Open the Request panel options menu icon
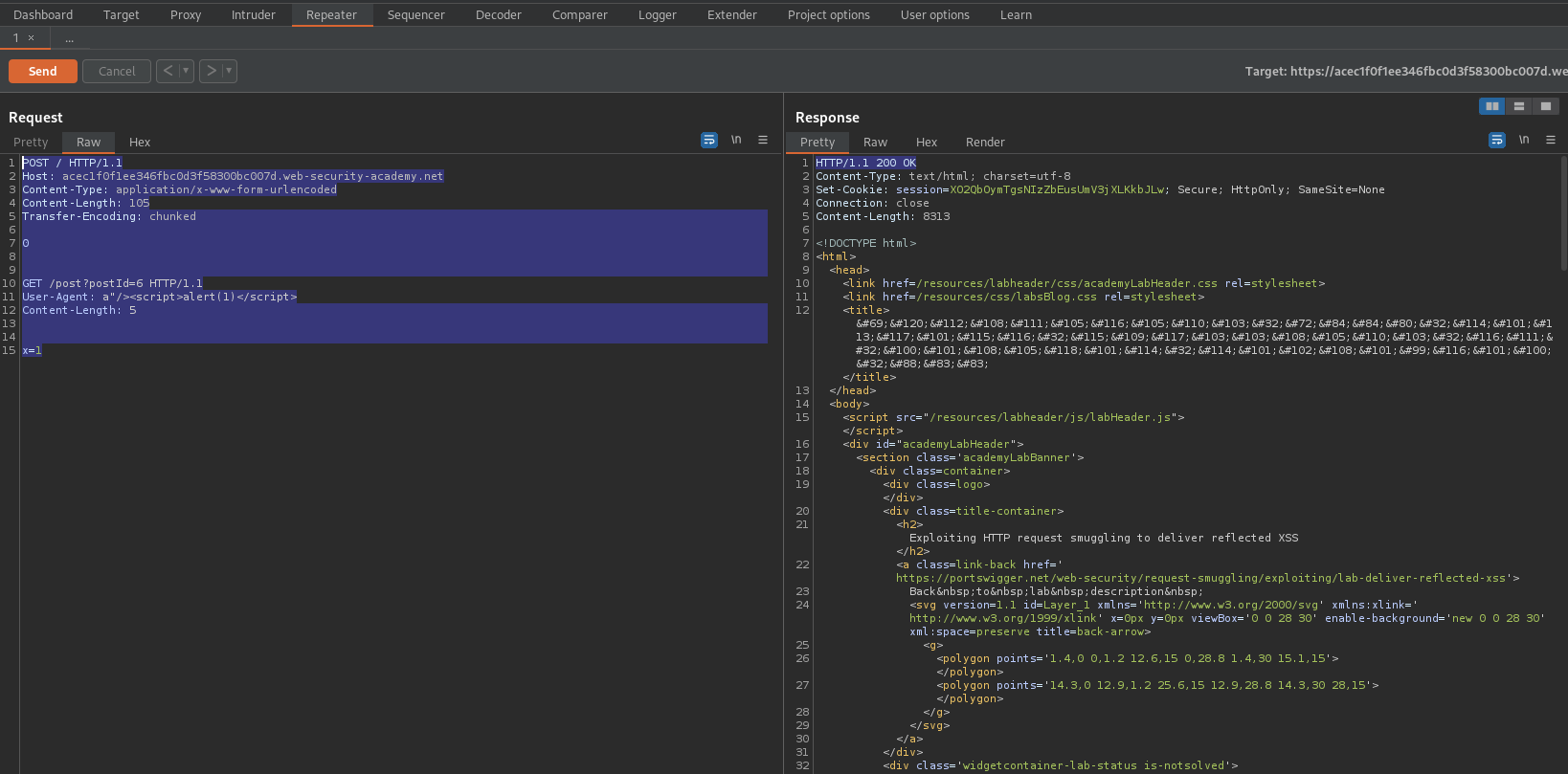 [x=763, y=140]
